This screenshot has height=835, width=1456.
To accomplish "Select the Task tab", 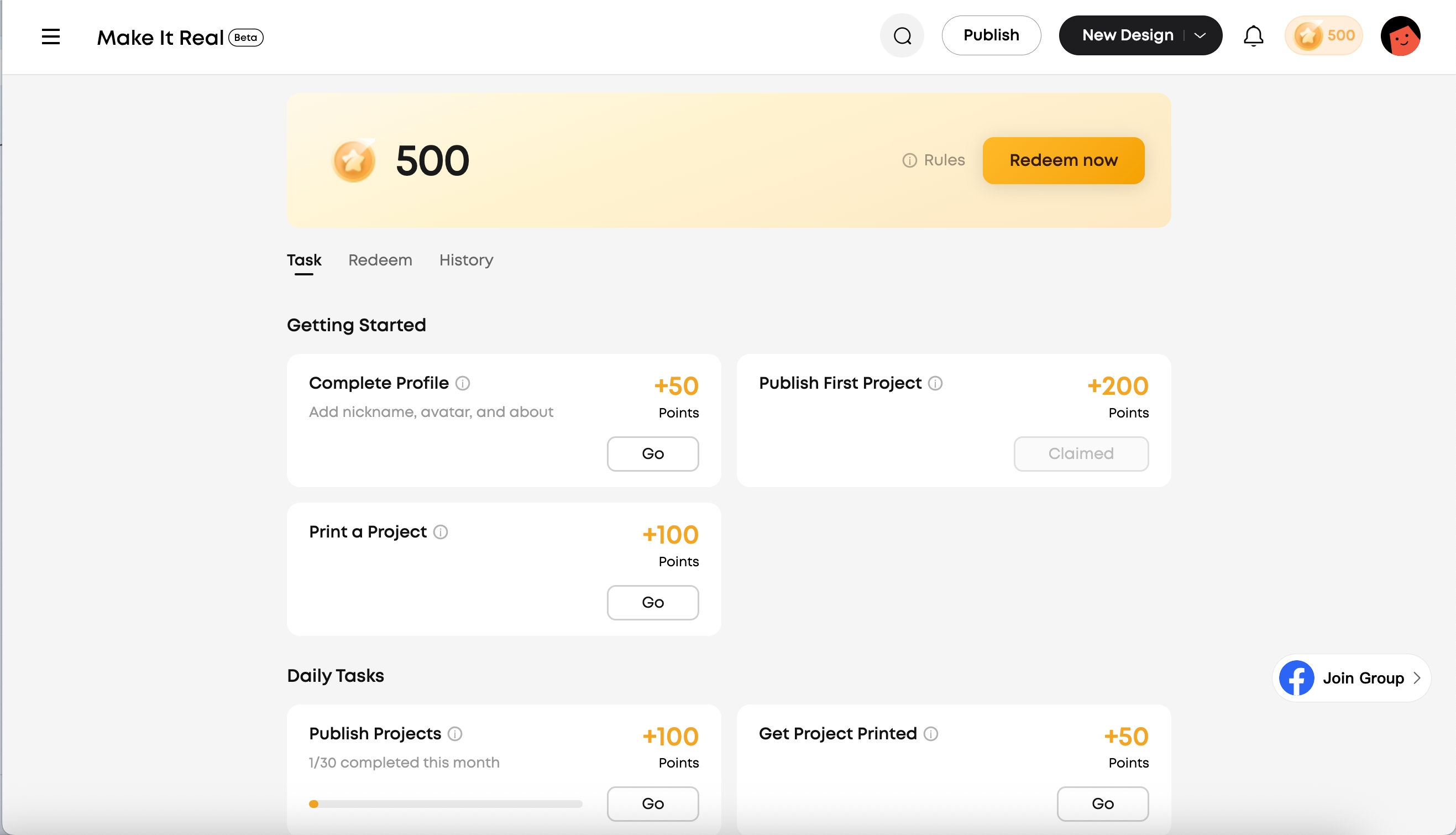I will pos(304,260).
